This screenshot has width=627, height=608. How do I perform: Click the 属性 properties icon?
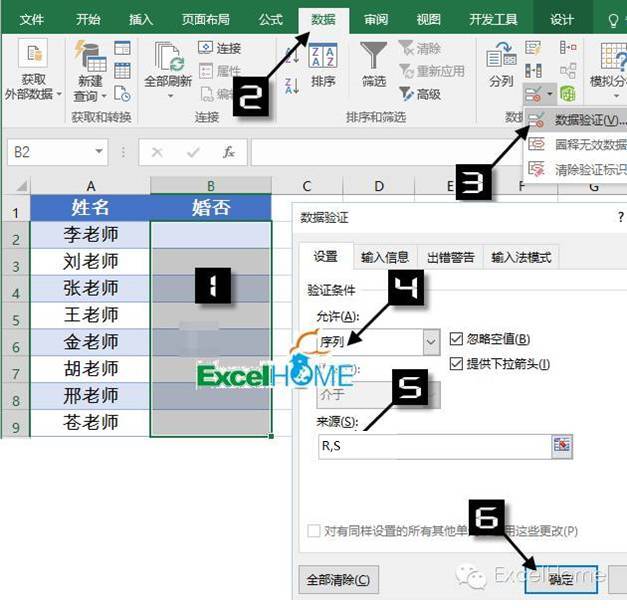tap(206, 71)
